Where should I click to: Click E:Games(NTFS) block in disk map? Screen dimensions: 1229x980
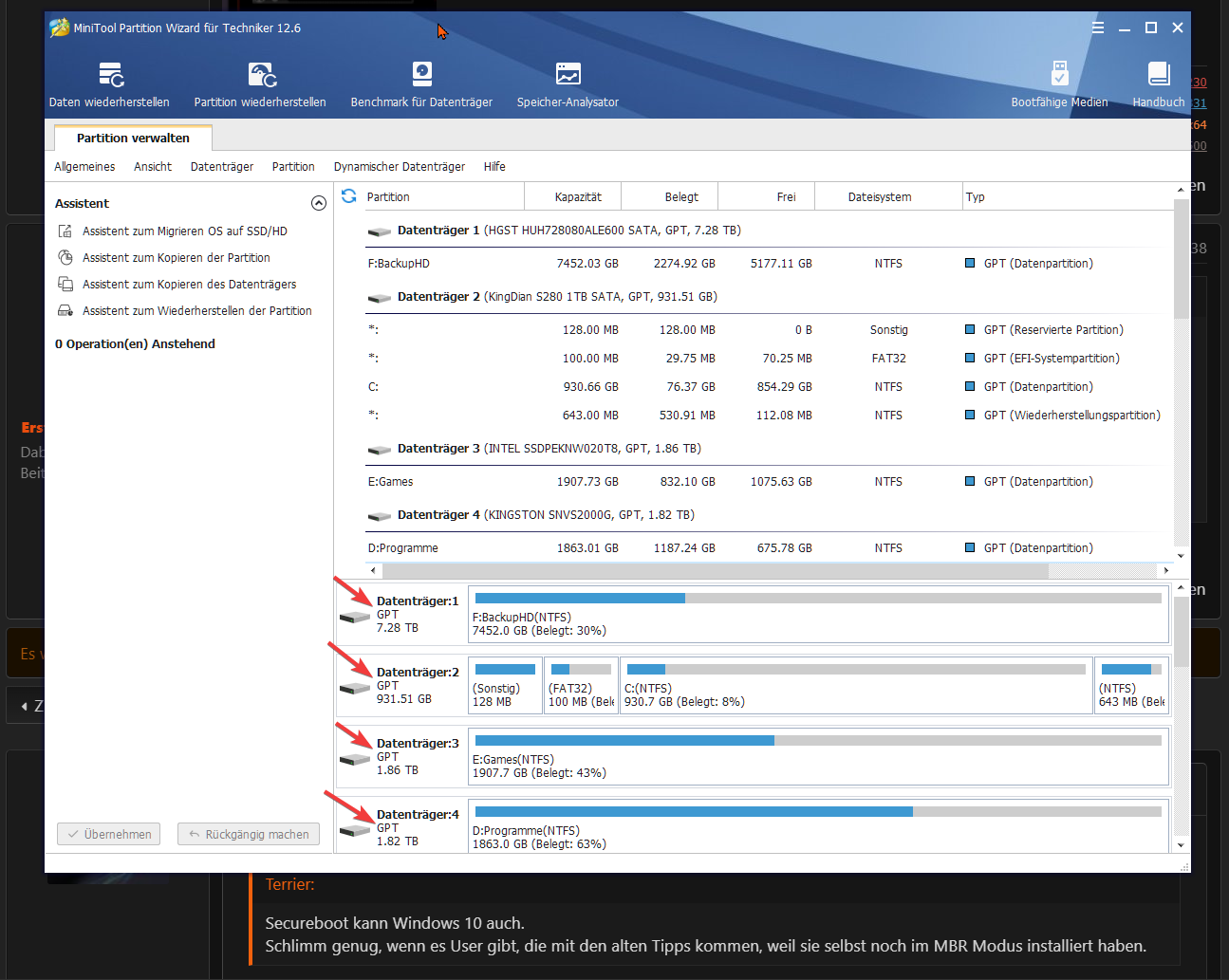(818, 757)
